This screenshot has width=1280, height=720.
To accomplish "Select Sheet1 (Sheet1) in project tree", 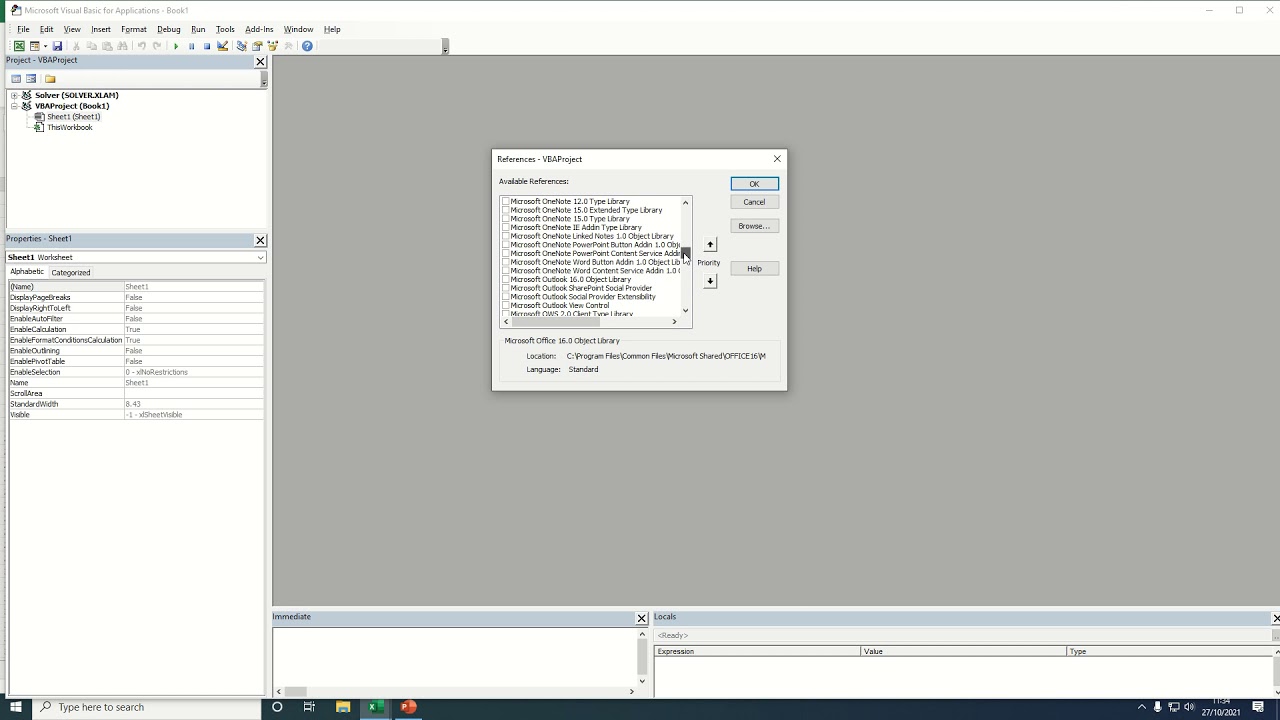I will pos(73,117).
